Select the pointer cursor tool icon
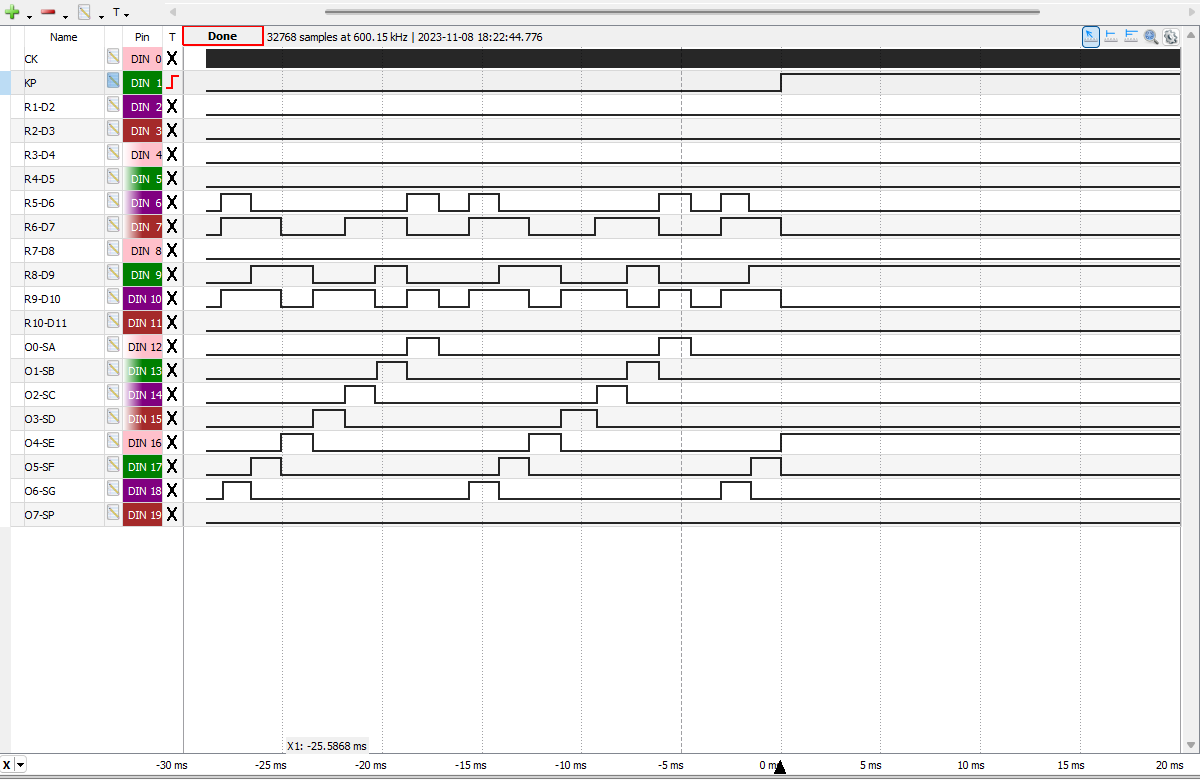This screenshot has height=780, width=1200. [1091, 37]
